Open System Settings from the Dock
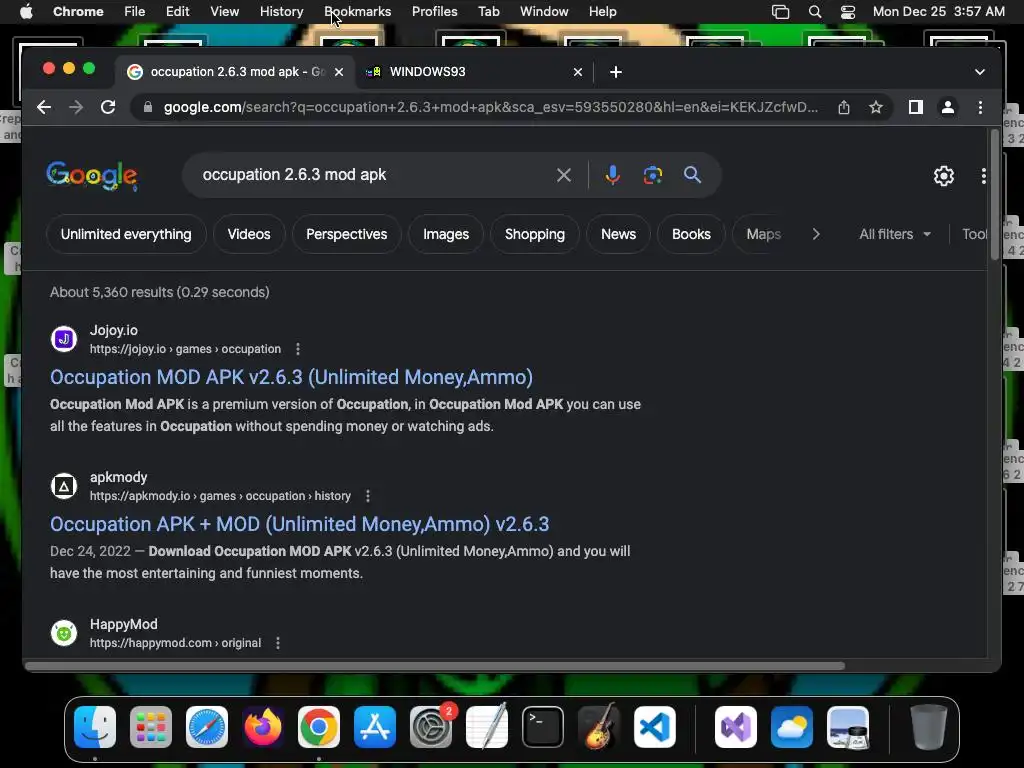The width and height of the screenshot is (1024, 768). (431, 727)
